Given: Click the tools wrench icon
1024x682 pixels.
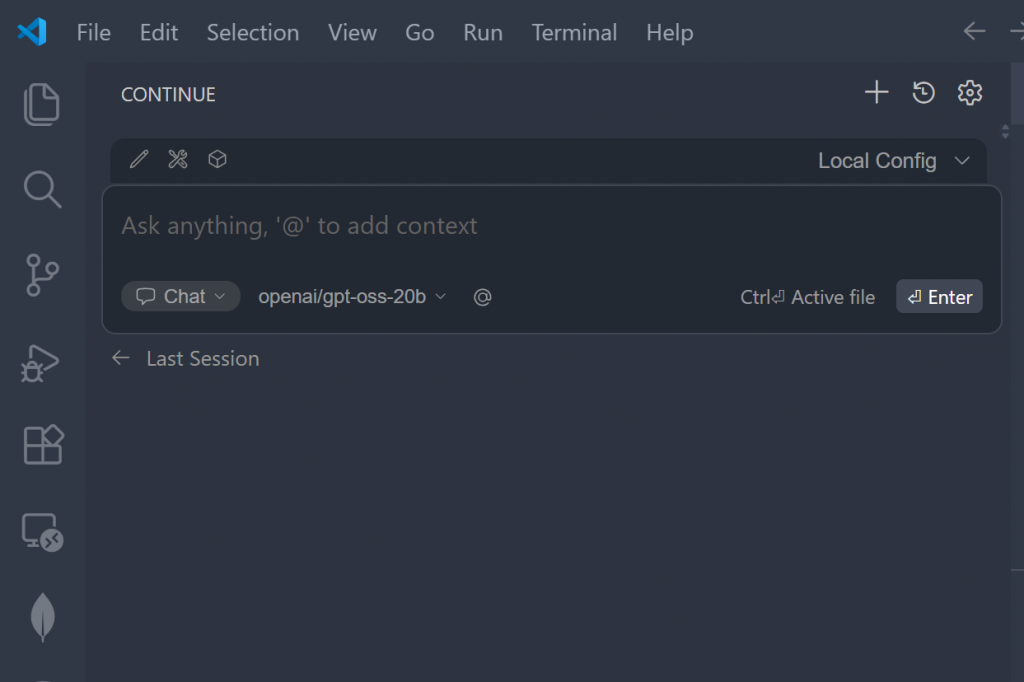Looking at the screenshot, I should click(x=178, y=159).
